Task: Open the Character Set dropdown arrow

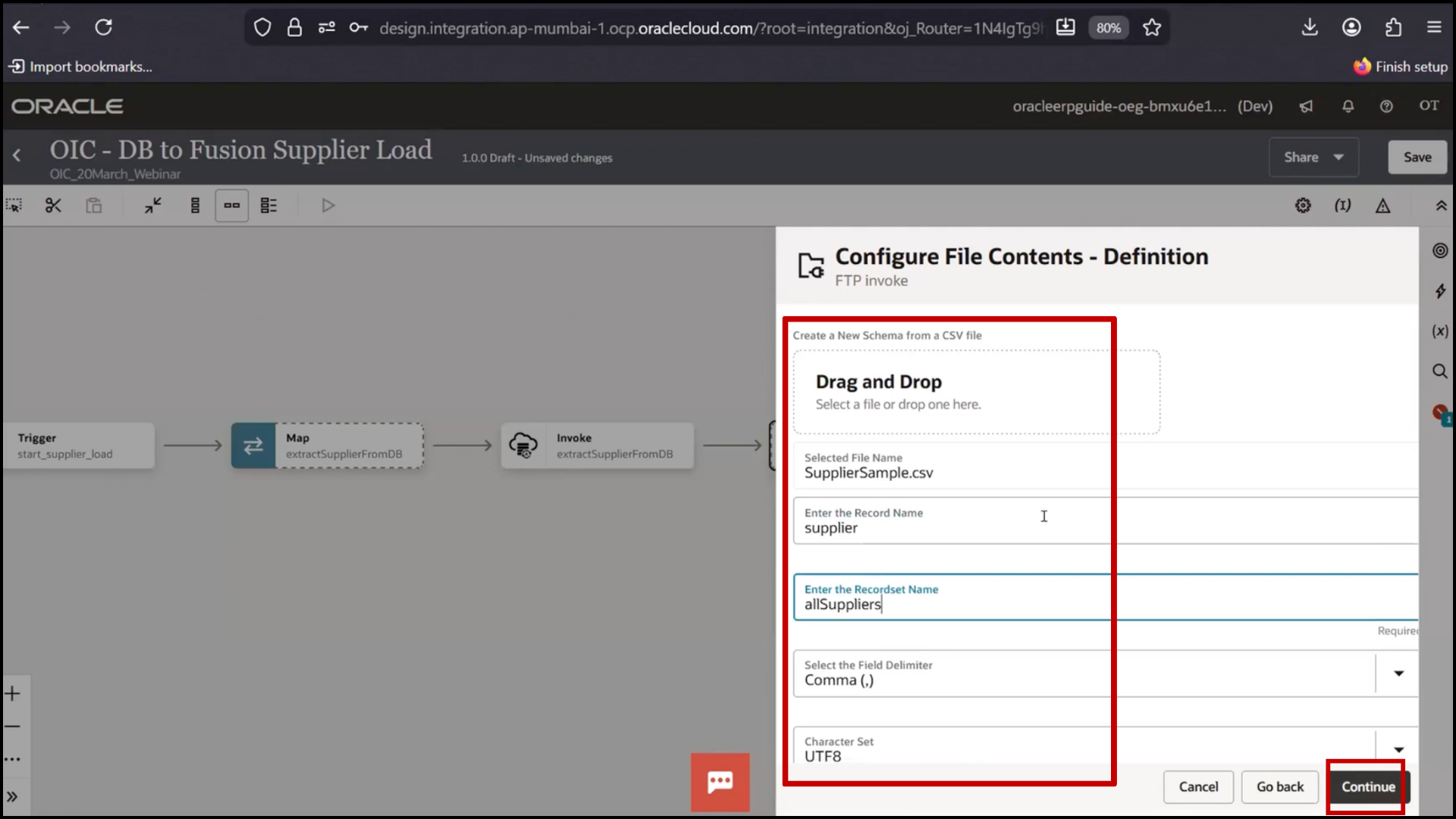Action: (1398, 749)
